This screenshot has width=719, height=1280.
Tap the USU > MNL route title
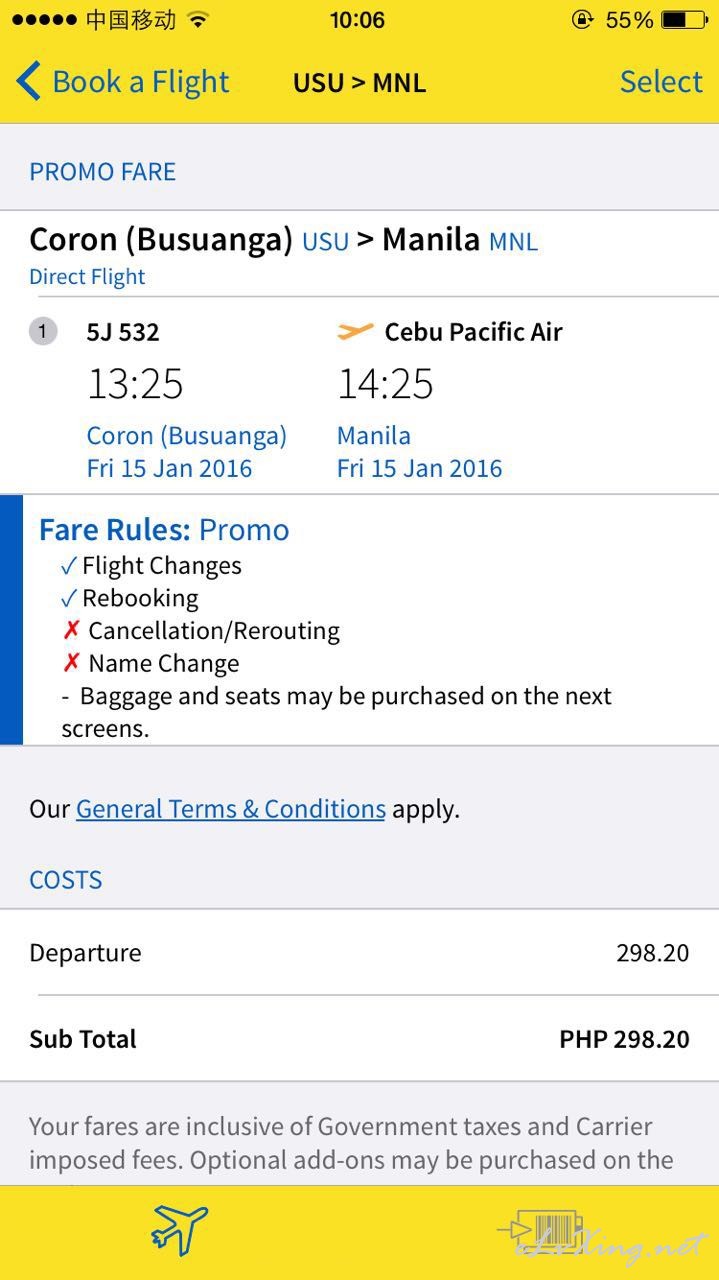click(x=359, y=83)
